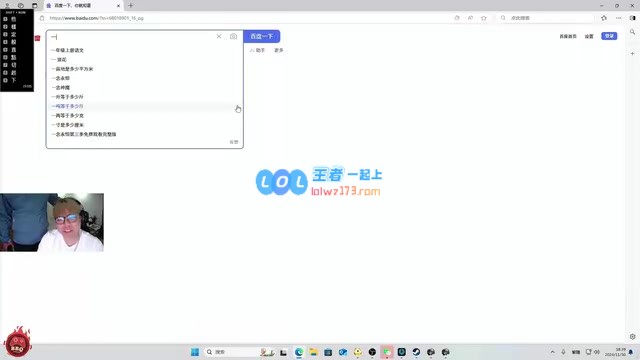Open the browser three-dot menu
The height and width of the screenshot is (360, 640).
[x=619, y=18]
